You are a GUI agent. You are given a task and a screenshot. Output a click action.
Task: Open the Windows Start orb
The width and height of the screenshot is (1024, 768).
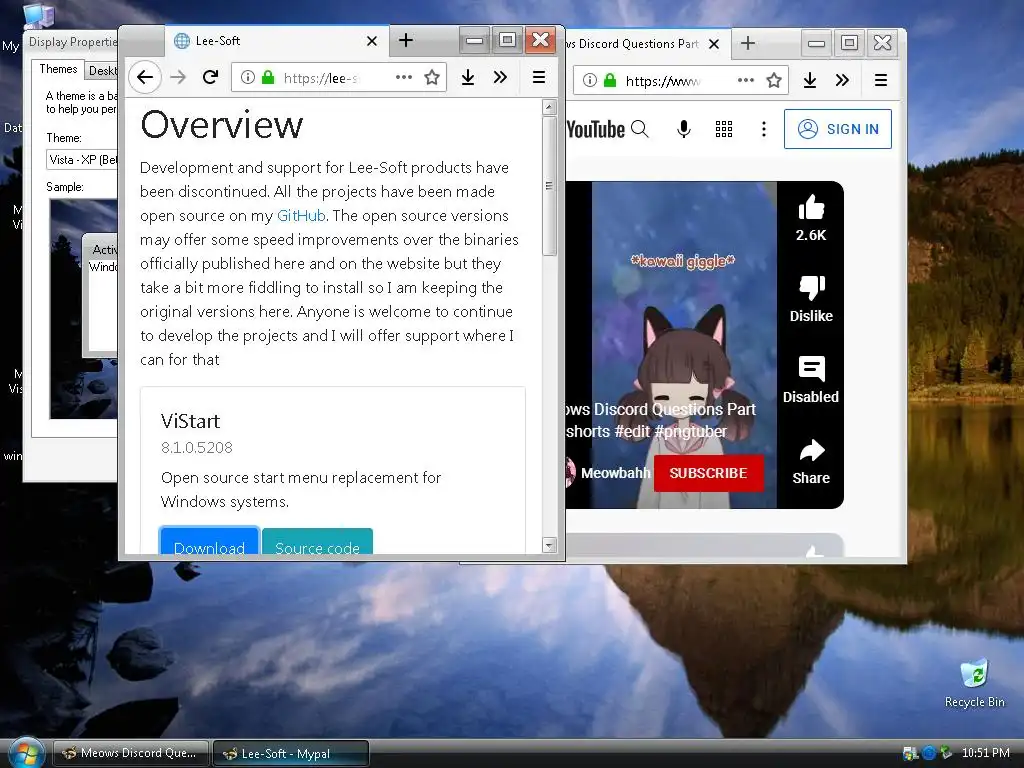click(26, 751)
